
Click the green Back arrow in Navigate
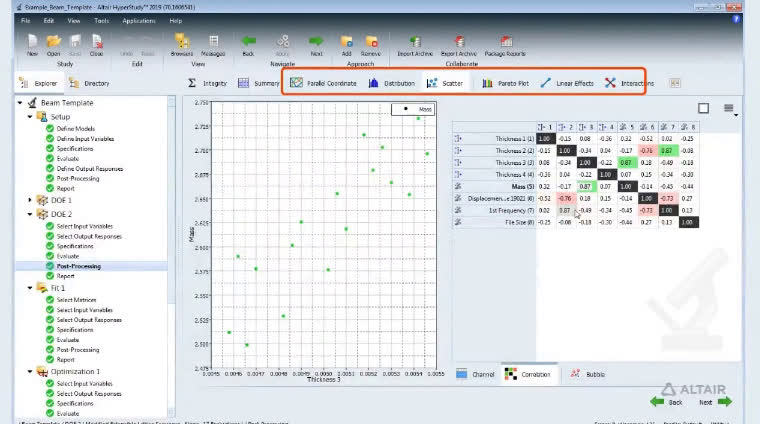tap(248, 41)
